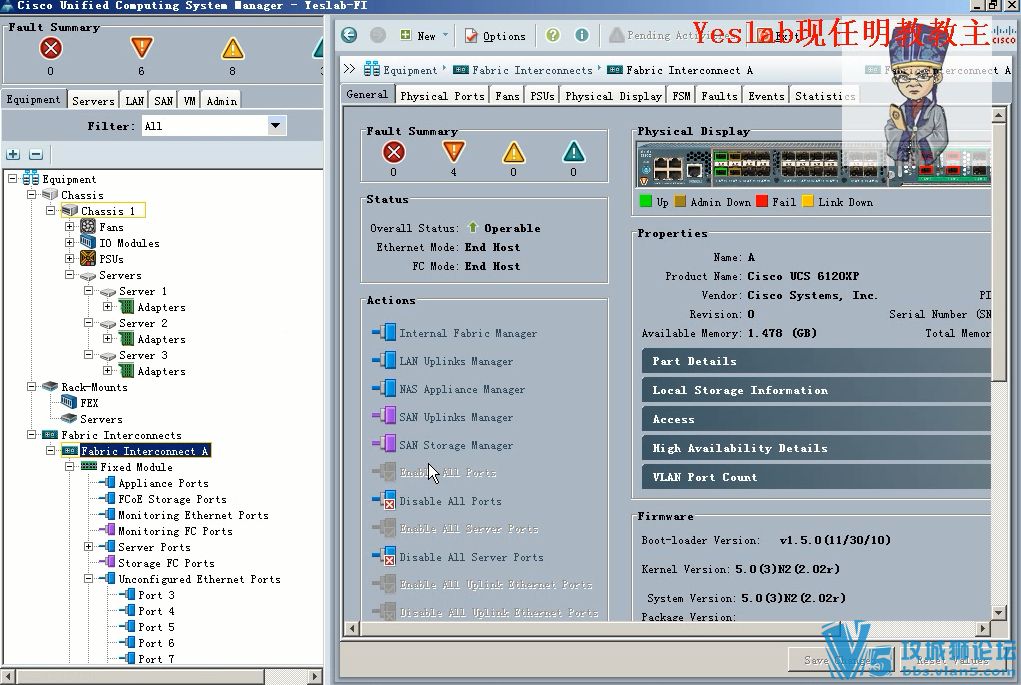Viewport: 1021px width, 685px height.
Task: Open the FSM tab
Action: tap(681, 96)
